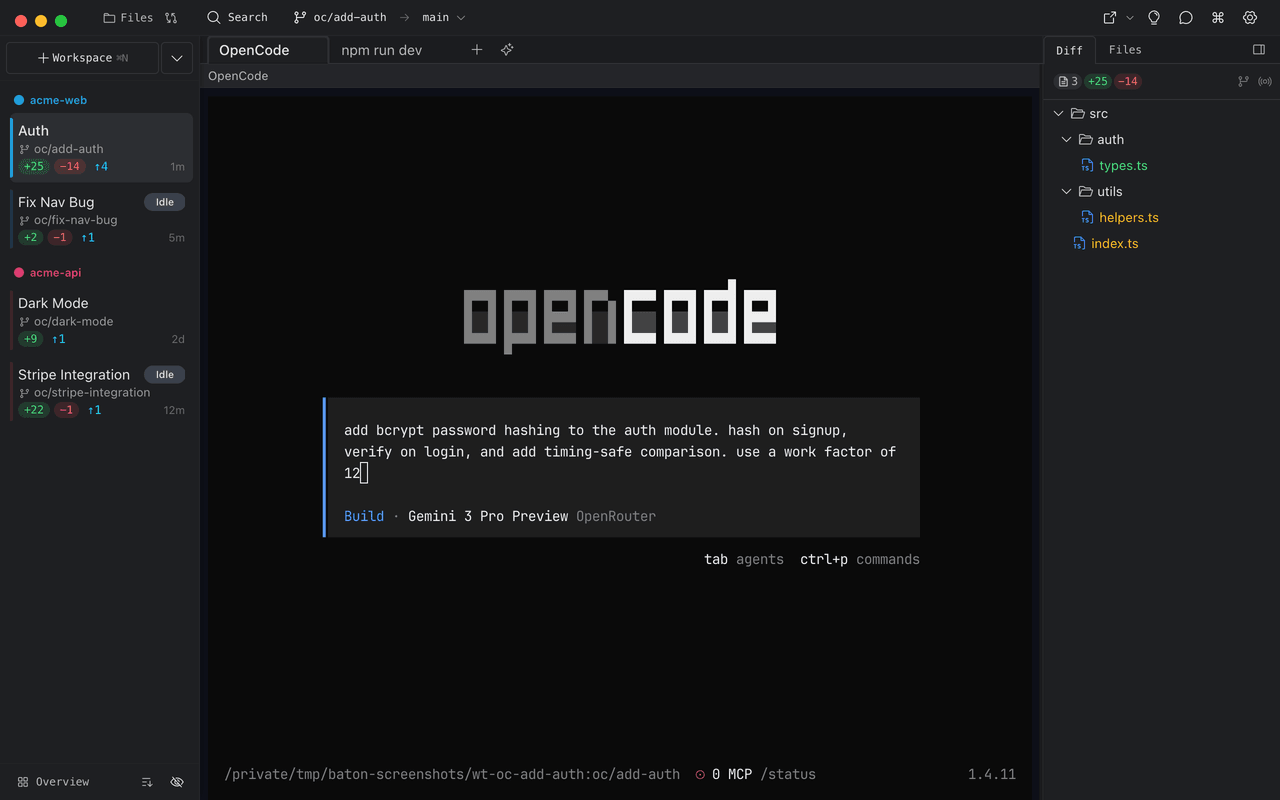This screenshot has height=800, width=1280.
Task: Click the open-externally icon in top bar
Action: coord(1110,18)
